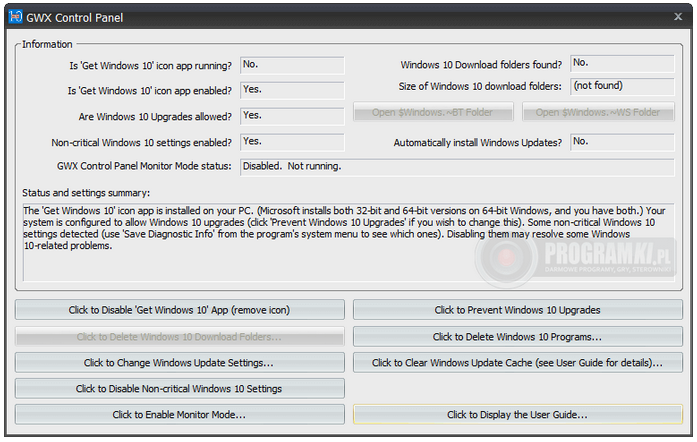Image resolution: width=697 pixels, height=442 pixels.
Task: Open $Windows.~BT Folder button
Action: 433,112
